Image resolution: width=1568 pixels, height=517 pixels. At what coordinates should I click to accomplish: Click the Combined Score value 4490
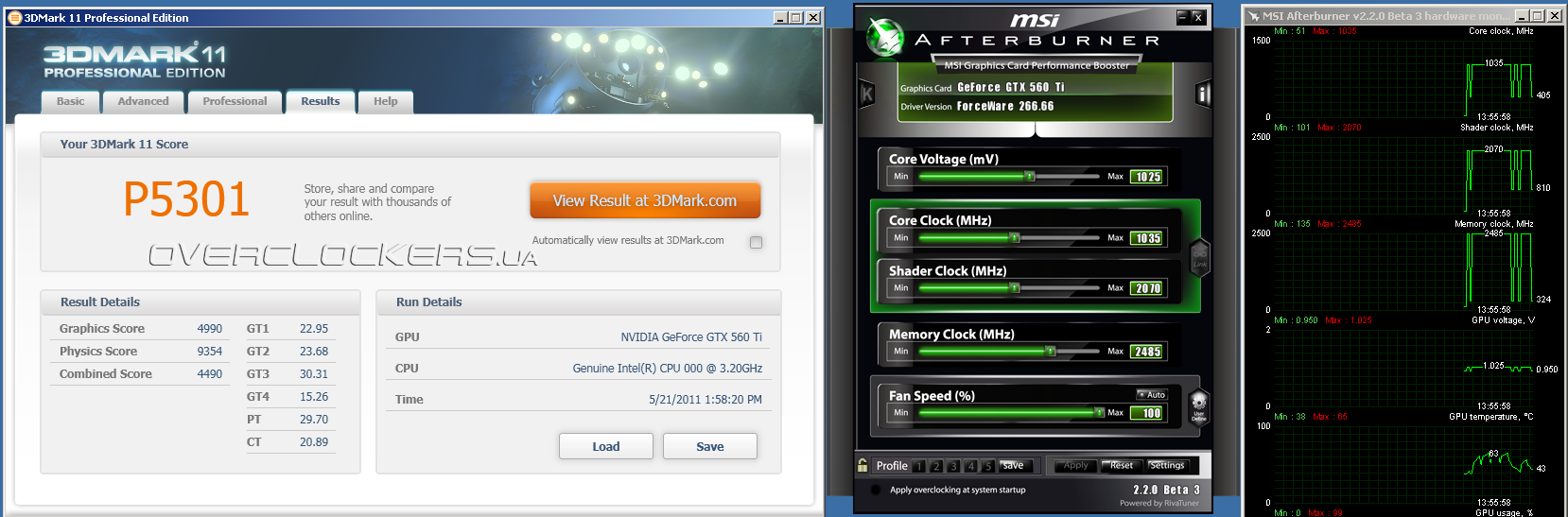point(210,374)
